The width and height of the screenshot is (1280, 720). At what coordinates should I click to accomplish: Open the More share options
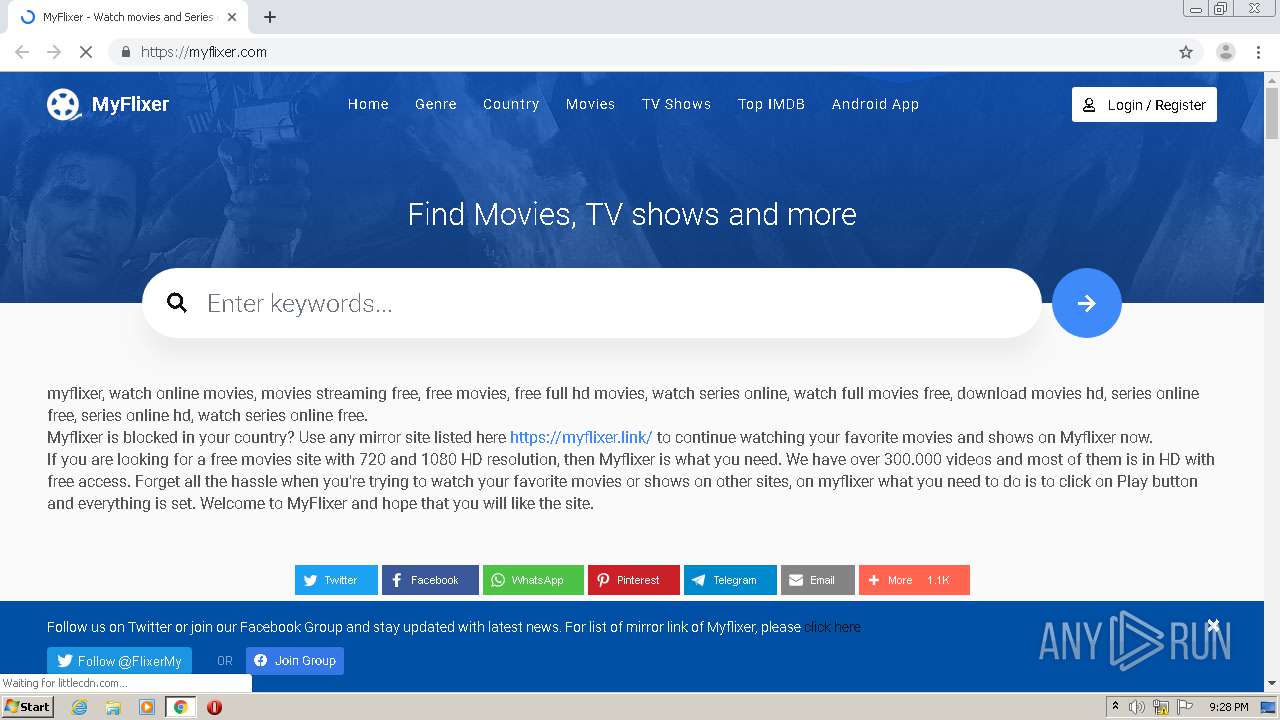pos(914,580)
